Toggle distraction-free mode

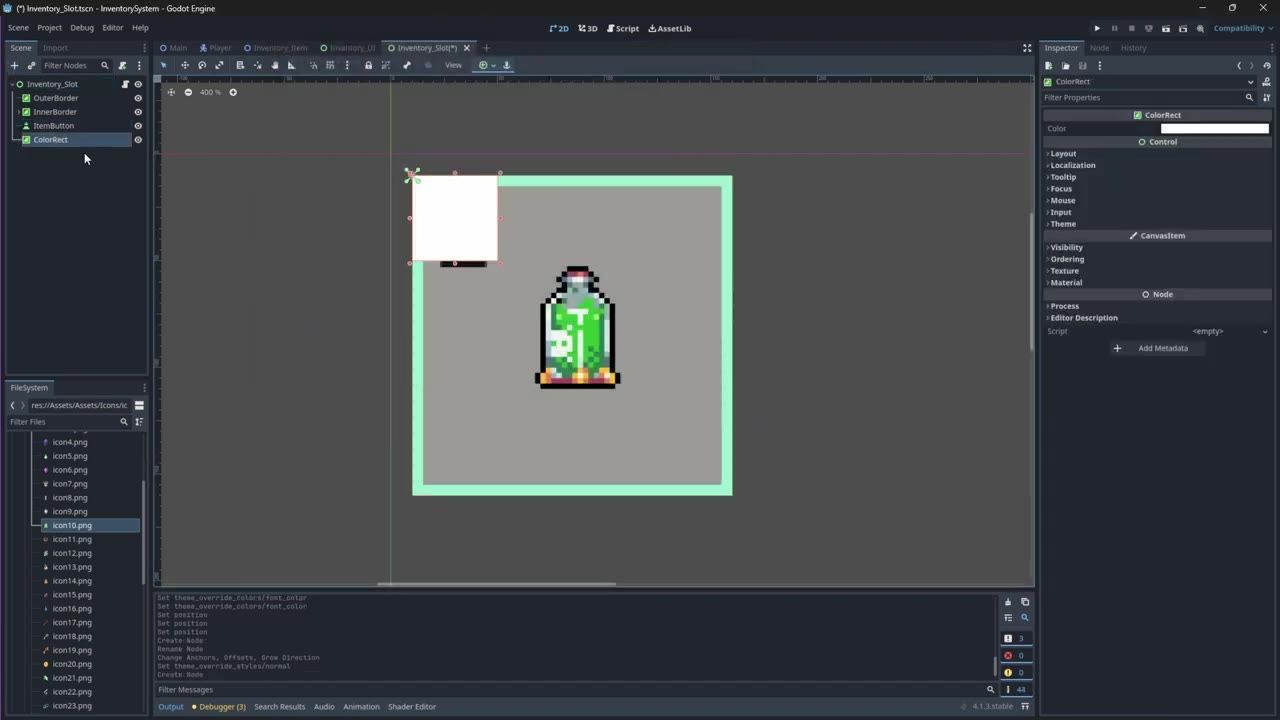click(x=1027, y=48)
